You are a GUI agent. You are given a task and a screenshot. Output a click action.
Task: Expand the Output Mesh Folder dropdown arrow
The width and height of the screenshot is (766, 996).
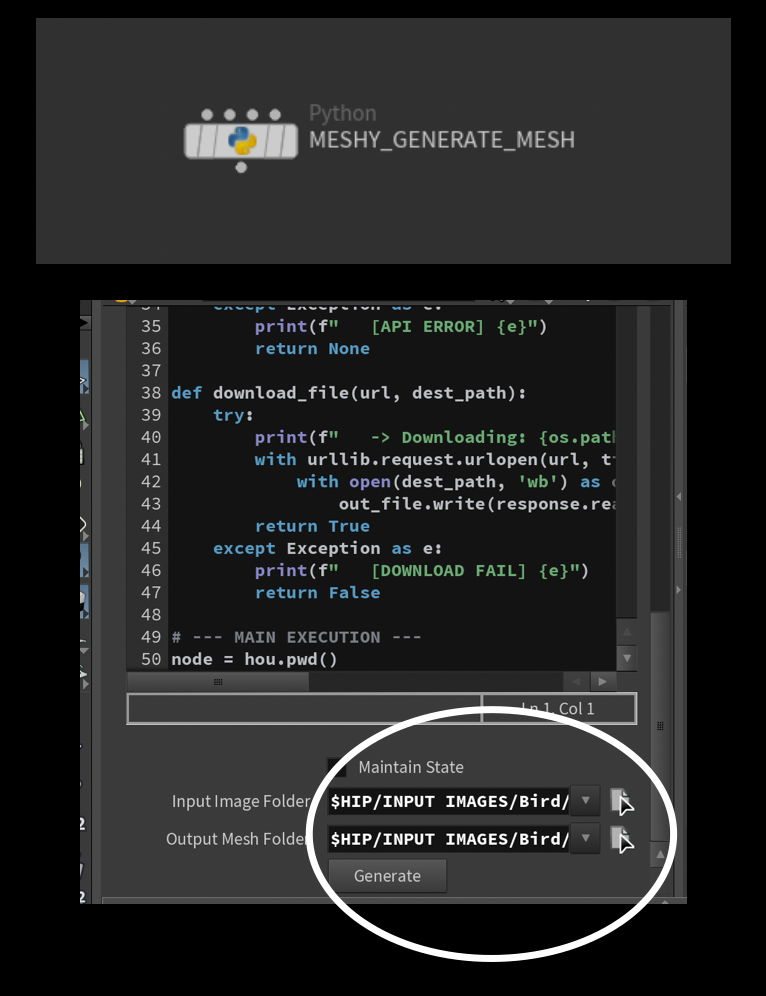pos(586,838)
